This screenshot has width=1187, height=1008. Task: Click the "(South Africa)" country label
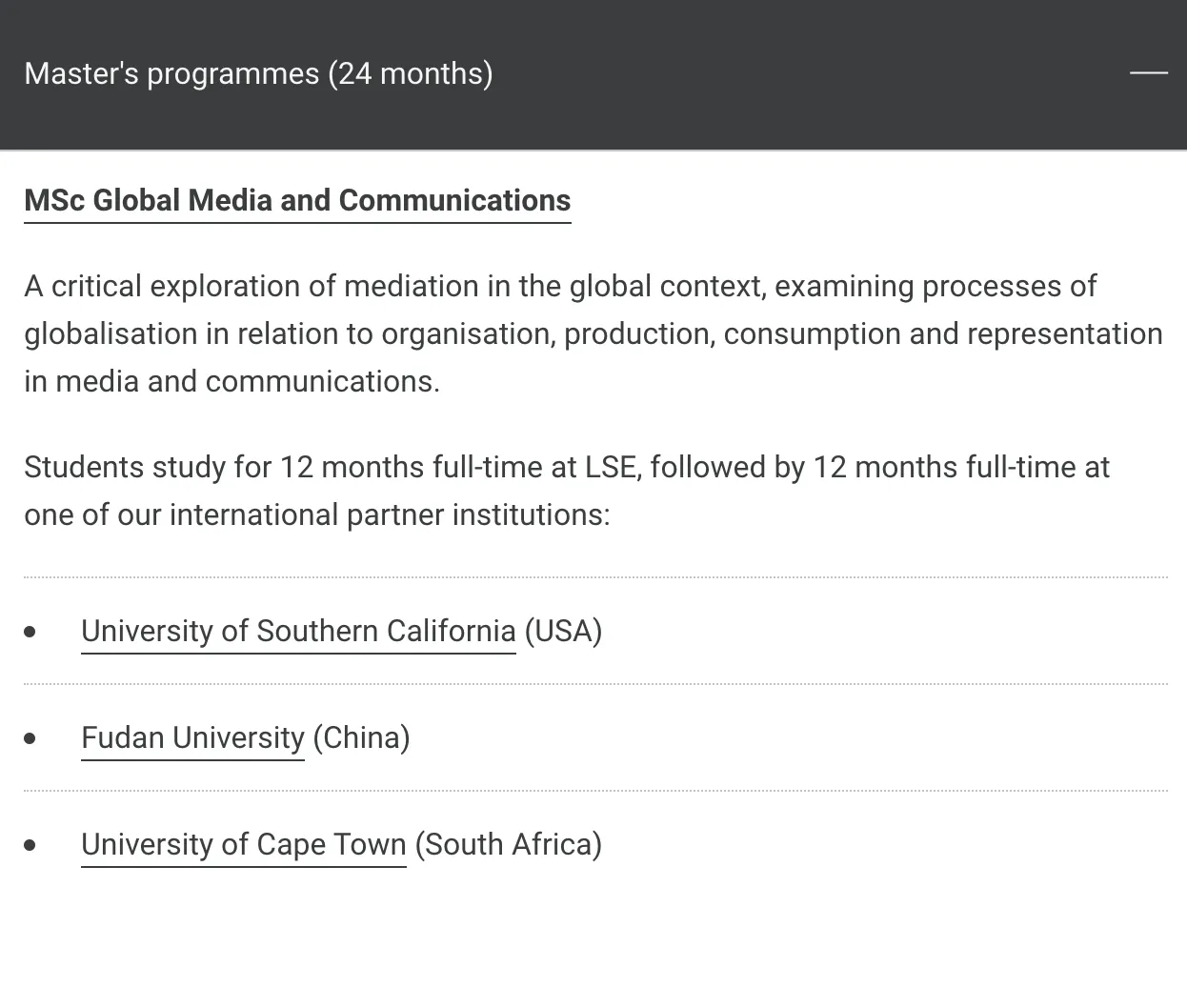coord(509,844)
